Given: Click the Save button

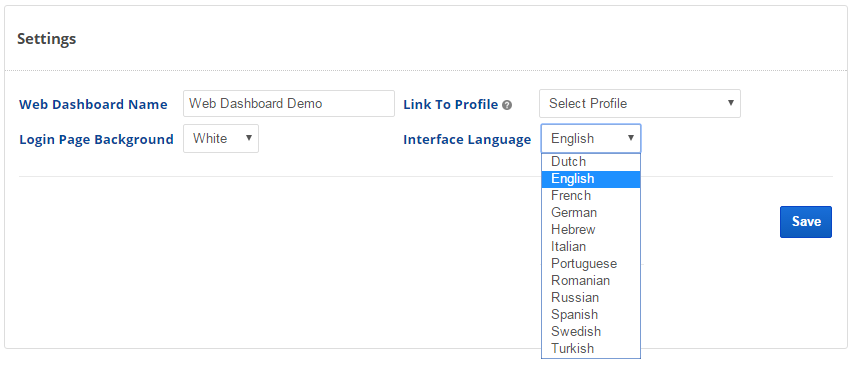Looking at the screenshot, I should [806, 222].
